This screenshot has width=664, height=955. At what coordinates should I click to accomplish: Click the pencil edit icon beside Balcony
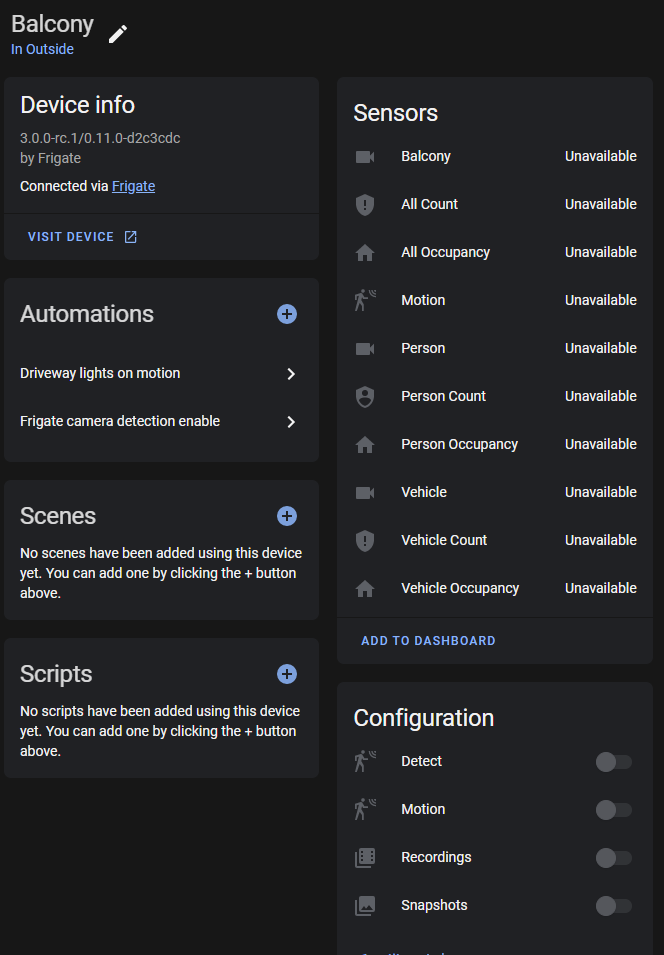tap(118, 34)
